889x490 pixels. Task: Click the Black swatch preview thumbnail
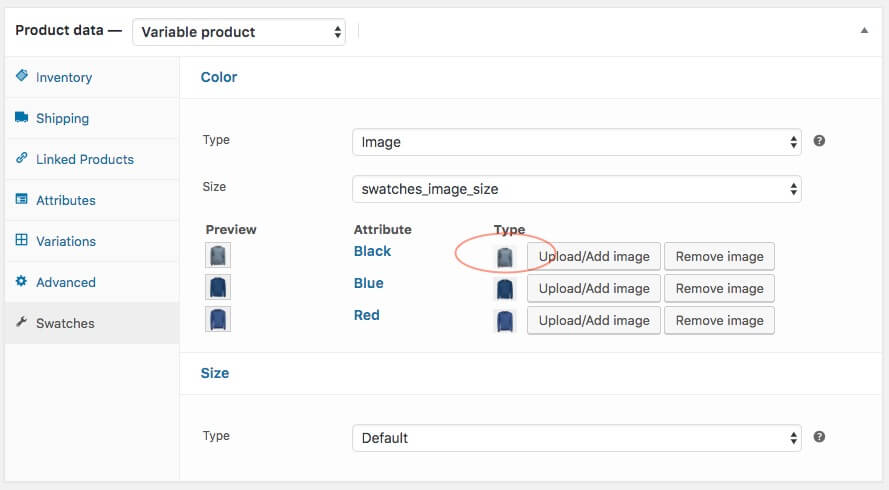point(218,256)
